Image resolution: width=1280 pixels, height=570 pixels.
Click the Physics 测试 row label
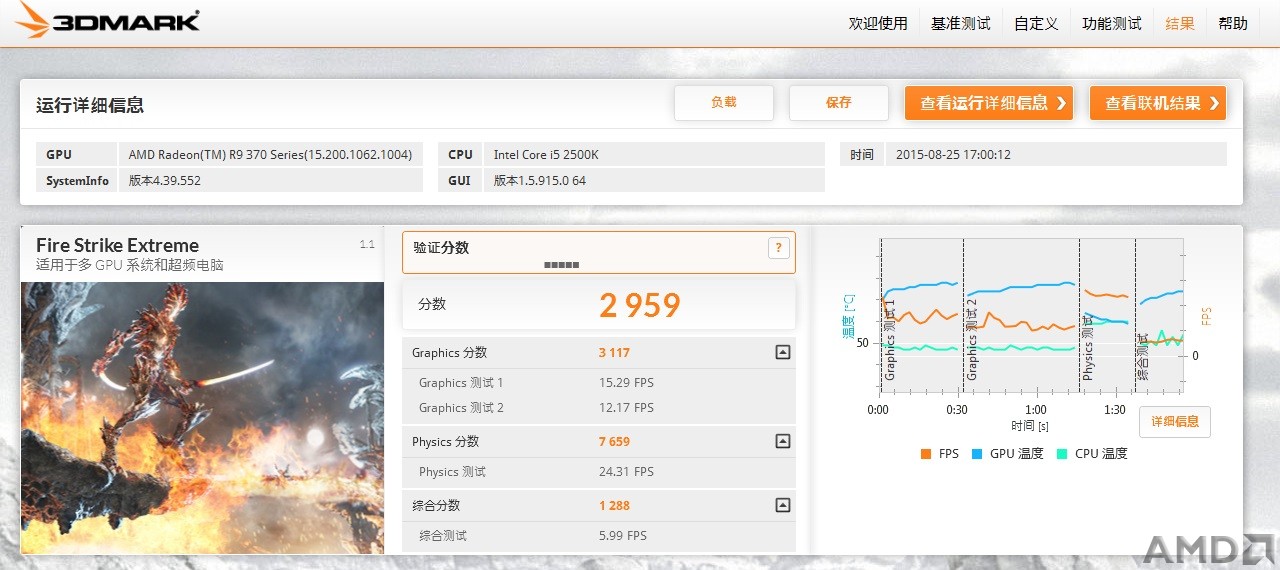[452, 472]
